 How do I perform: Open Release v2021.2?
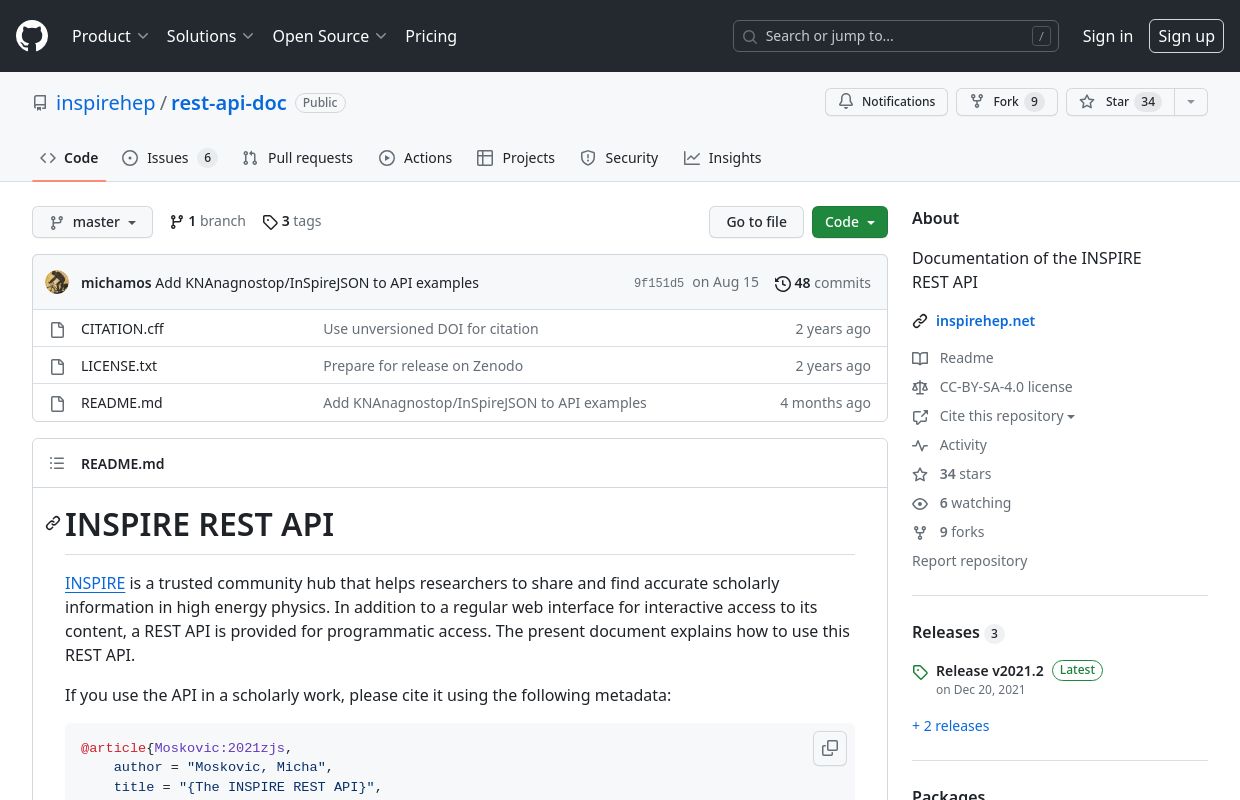[x=989, y=670]
